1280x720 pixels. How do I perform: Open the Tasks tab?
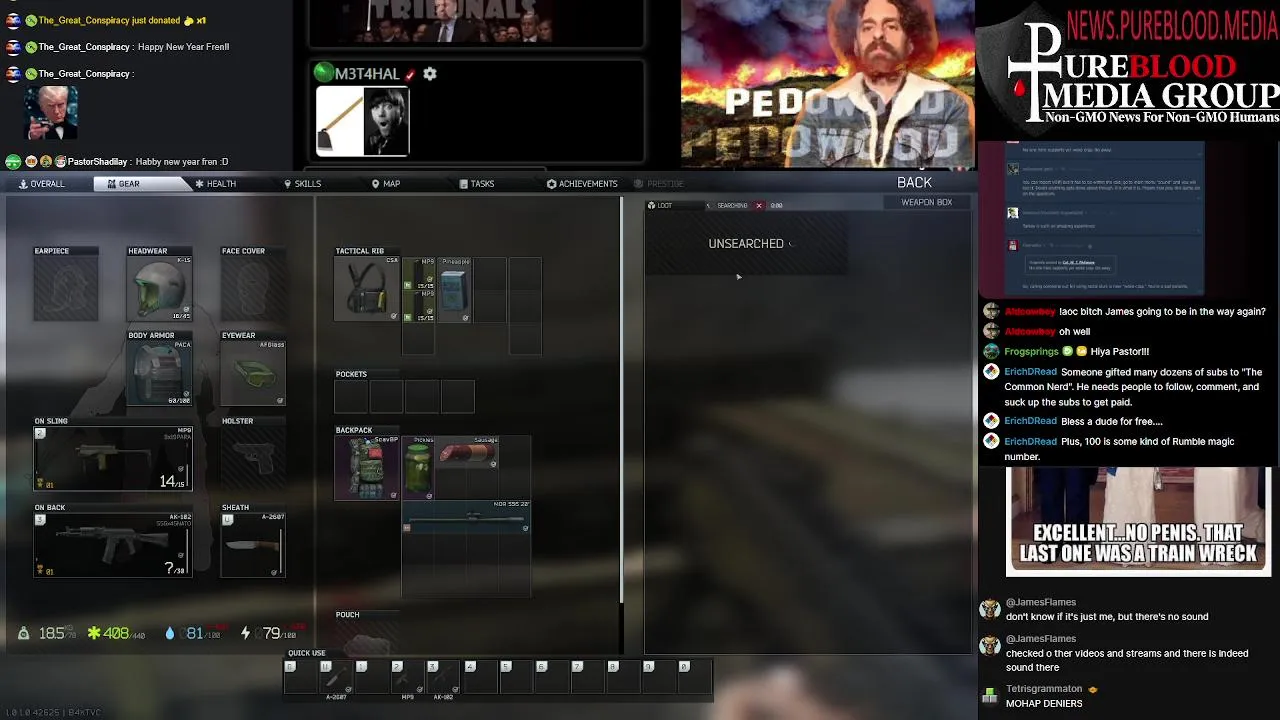(477, 184)
